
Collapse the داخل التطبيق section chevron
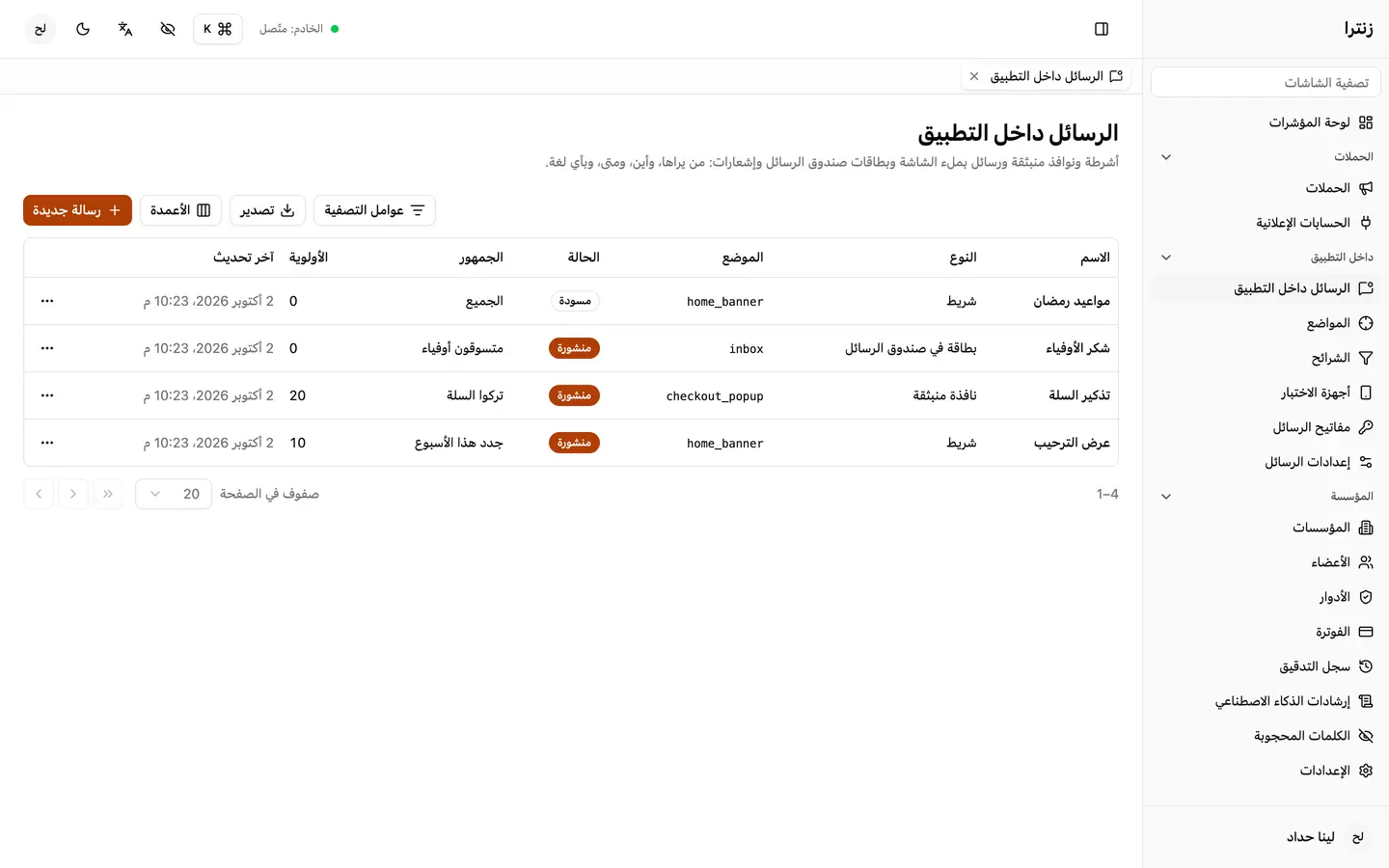(x=1166, y=258)
